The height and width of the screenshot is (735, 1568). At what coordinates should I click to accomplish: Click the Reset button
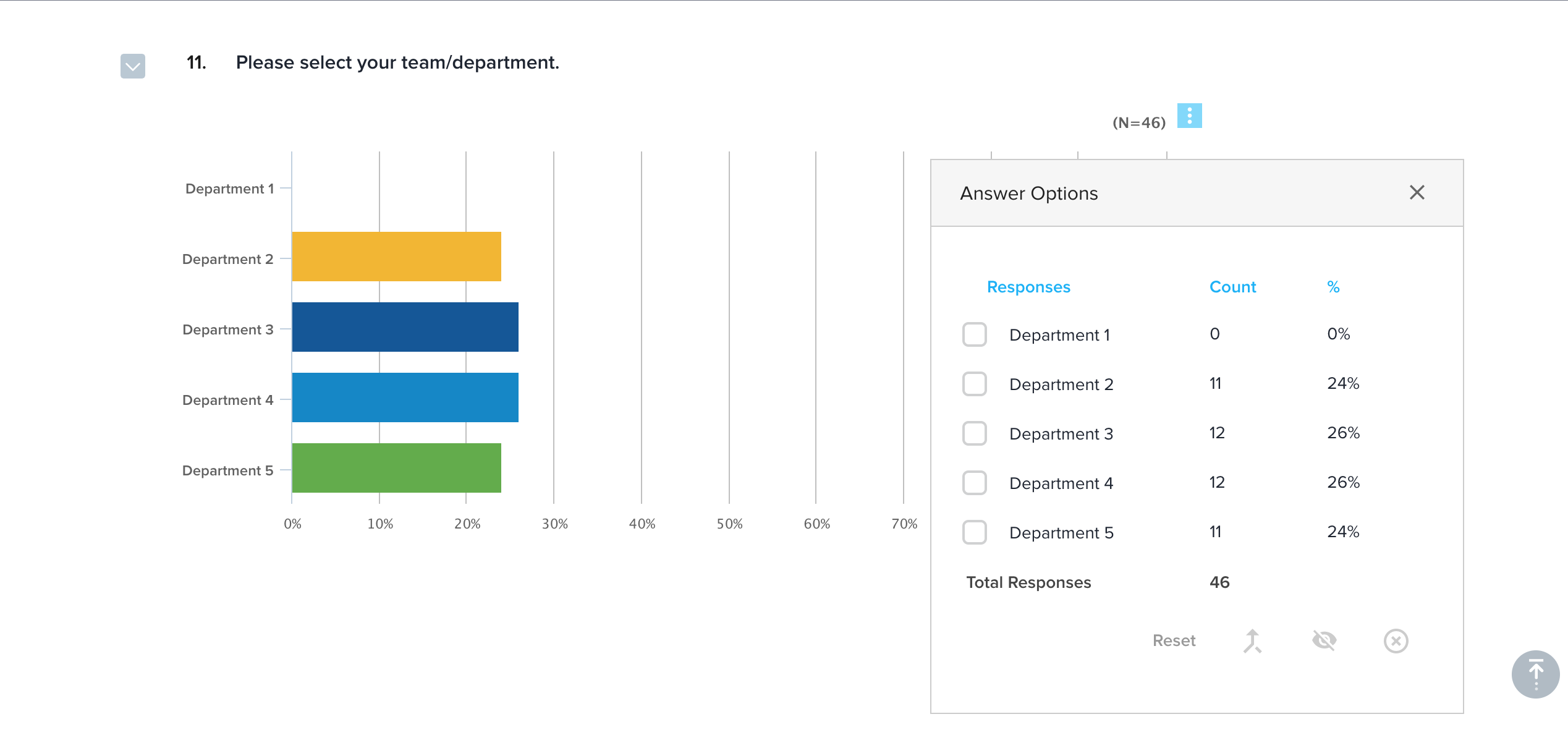1174,641
